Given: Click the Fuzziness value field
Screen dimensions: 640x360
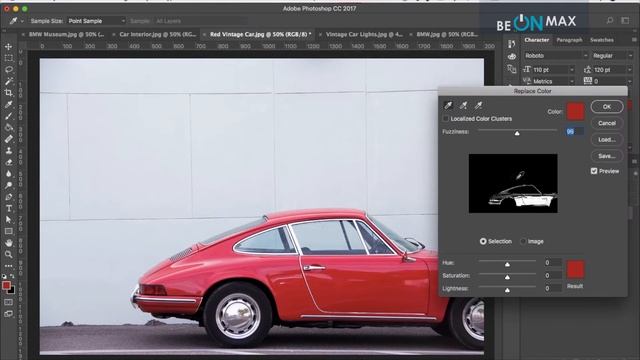Looking at the screenshot, I should 574,131.
